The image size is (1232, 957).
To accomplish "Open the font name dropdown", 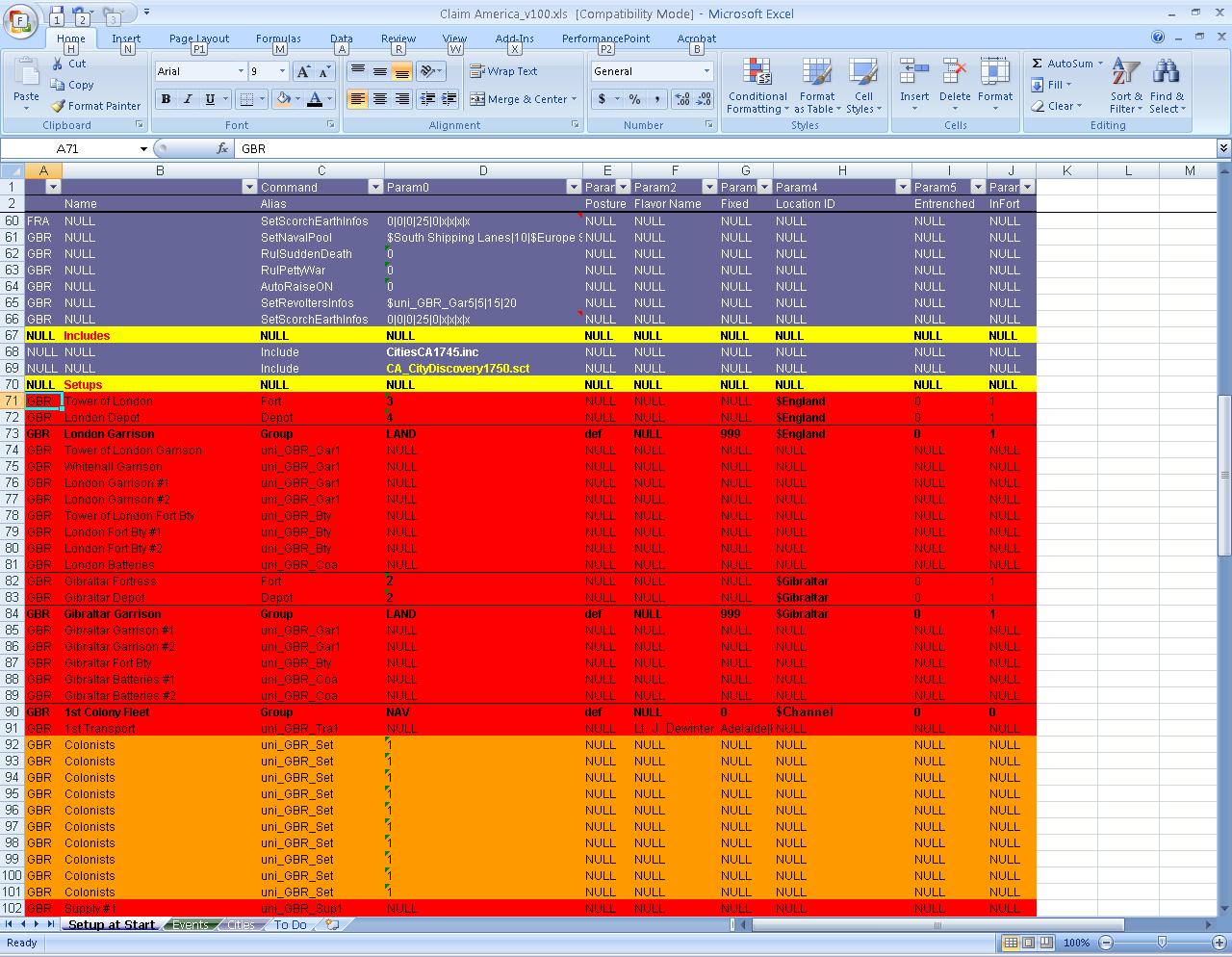I will (241, 71).
